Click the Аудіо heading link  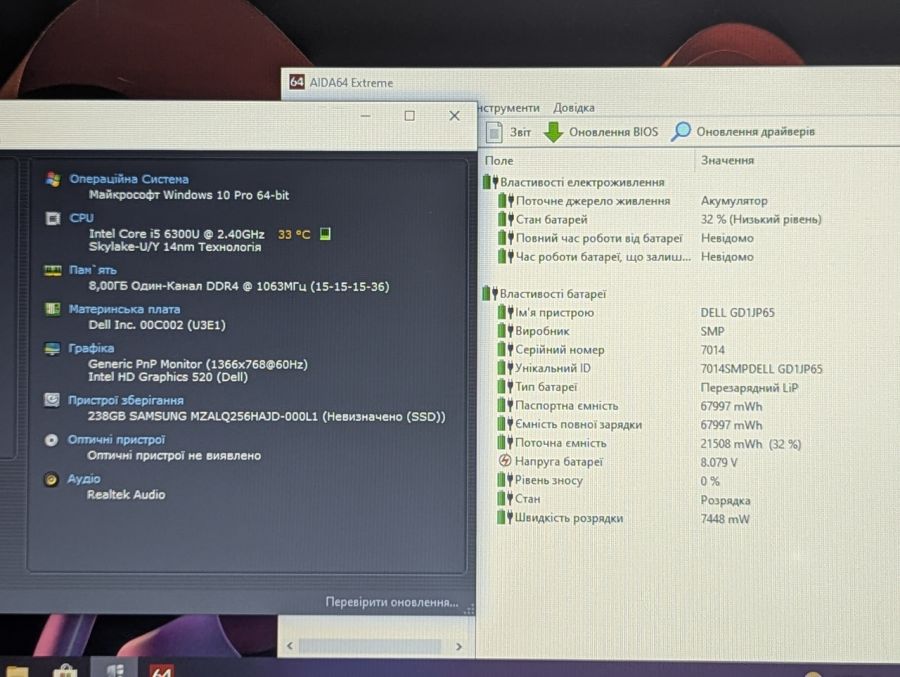pos(84,478)
